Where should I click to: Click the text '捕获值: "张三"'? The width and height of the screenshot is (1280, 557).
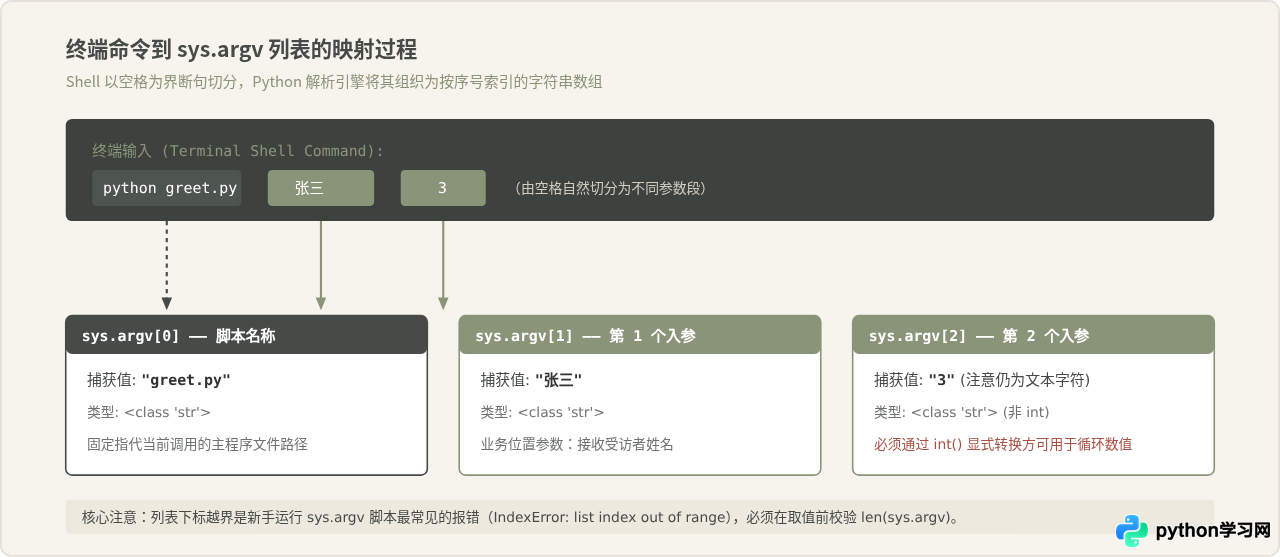coord(531,380)
